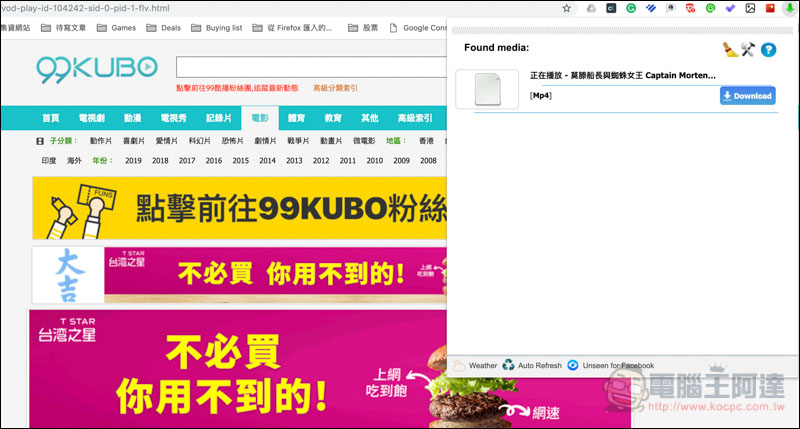Clear found media list with broom icon
The height and width of the screenshot is (429, 800).
[x=730, y=49]
